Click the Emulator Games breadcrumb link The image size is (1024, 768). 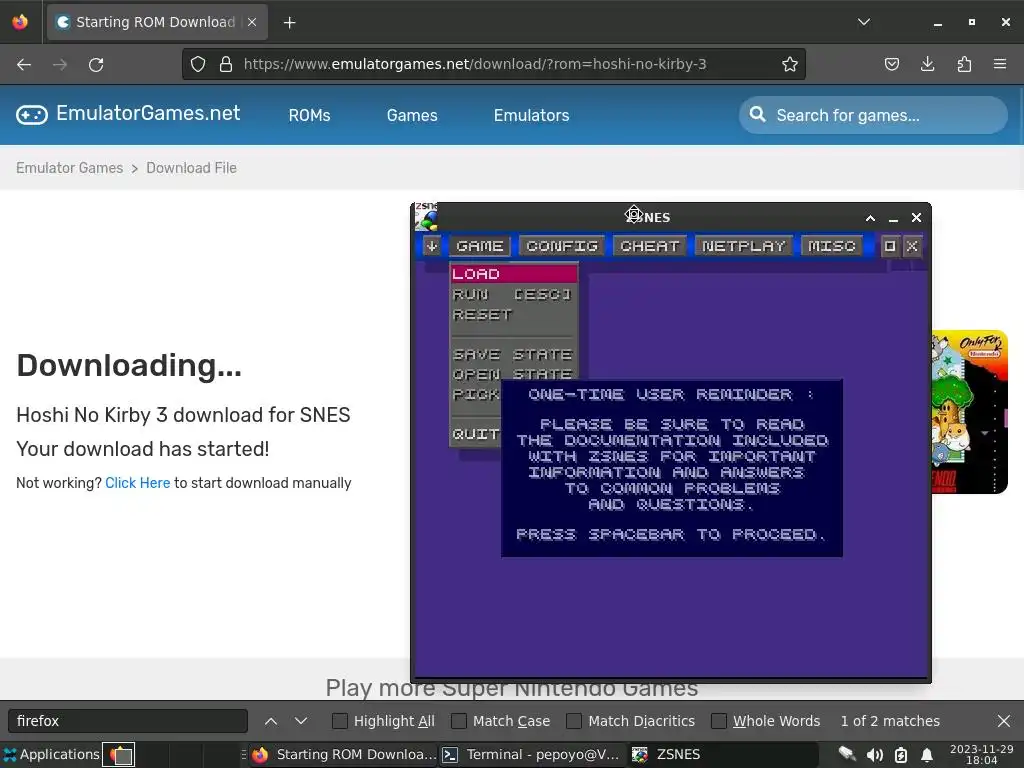pos(69,168)
